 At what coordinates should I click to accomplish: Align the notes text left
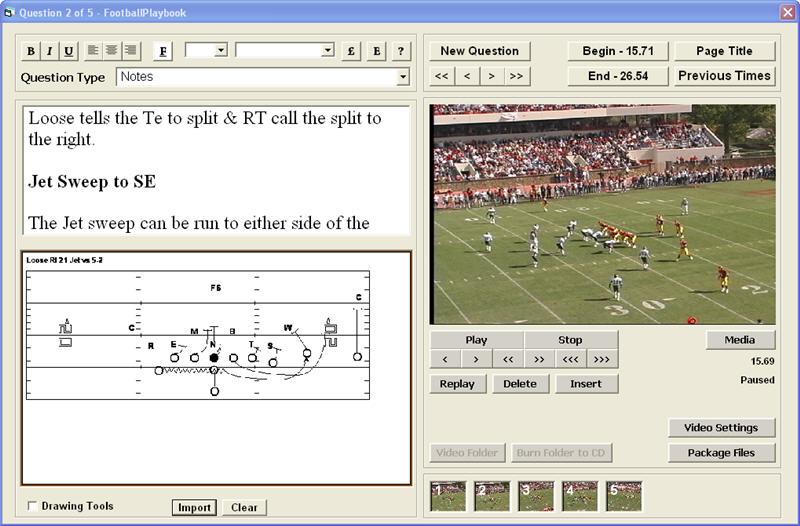[94, 51]
